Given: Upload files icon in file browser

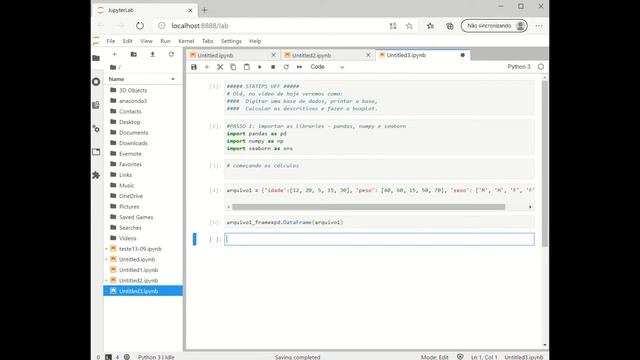Looking at the screenshot, I should 152,54.
